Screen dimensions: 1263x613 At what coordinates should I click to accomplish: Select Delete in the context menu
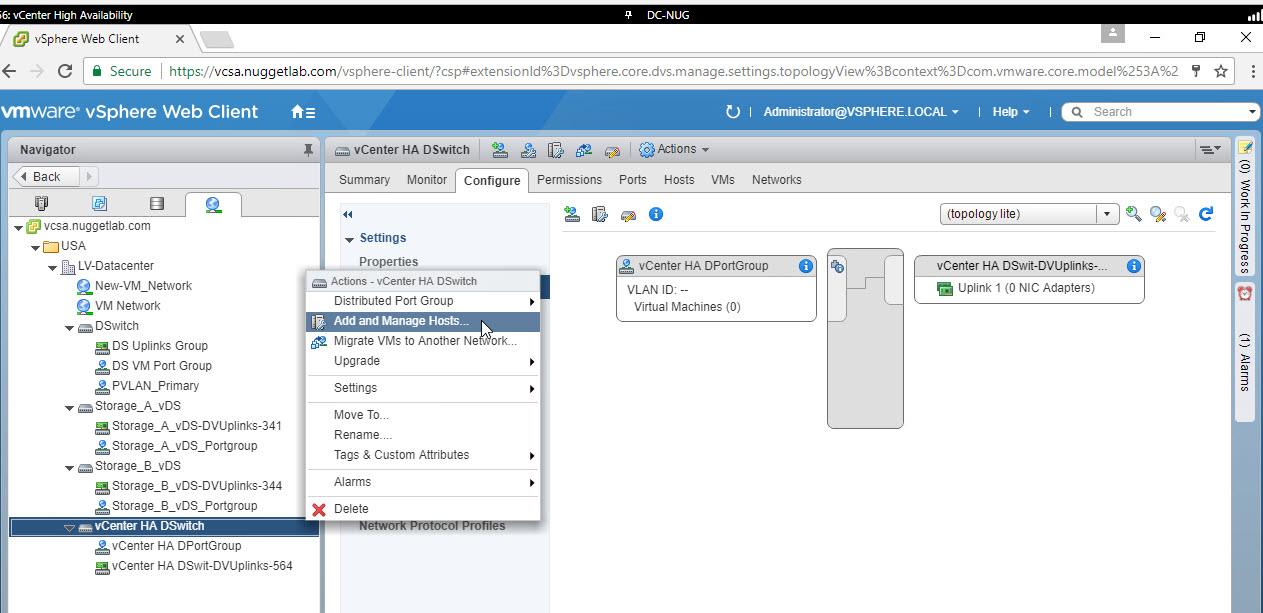pos(351,509)
